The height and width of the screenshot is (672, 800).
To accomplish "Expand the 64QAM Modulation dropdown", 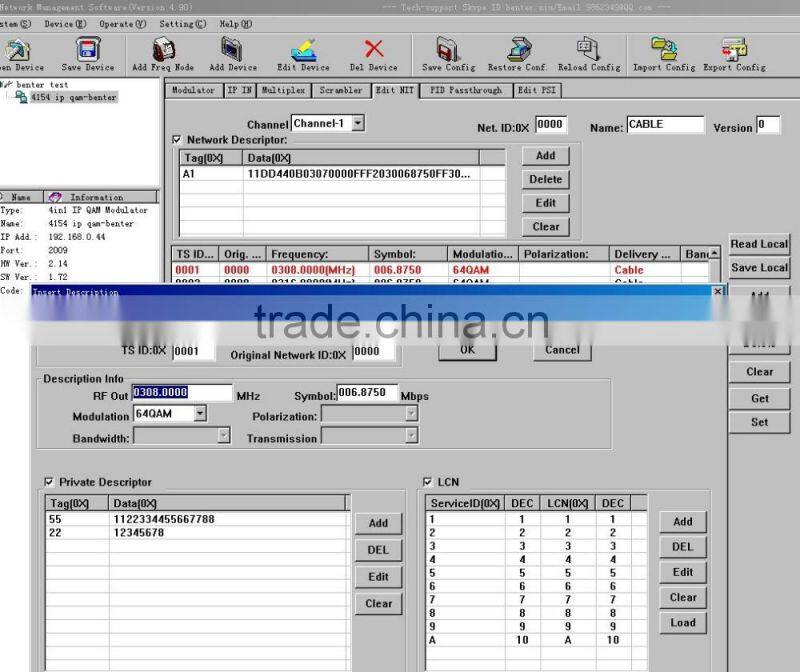I will click(x=200, y=414).
